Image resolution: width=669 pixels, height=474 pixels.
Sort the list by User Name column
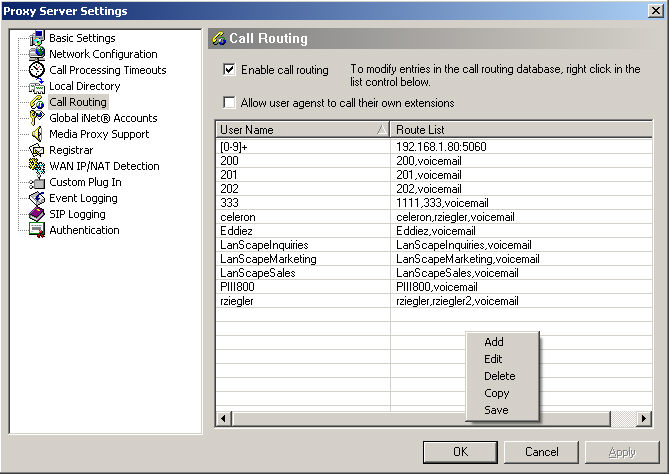[x=302, y=130]
